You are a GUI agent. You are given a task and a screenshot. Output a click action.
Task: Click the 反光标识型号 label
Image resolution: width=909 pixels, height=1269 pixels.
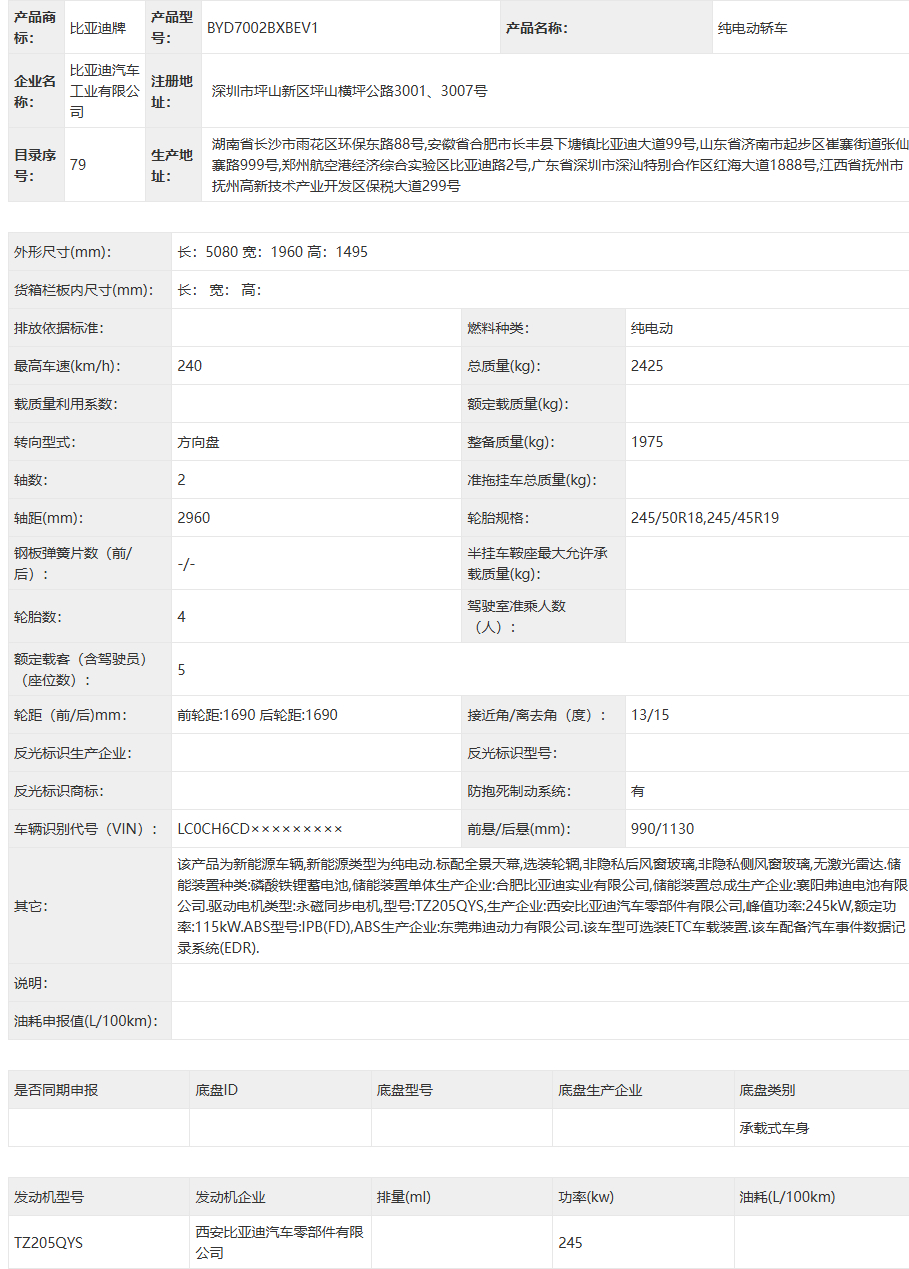[512, 753]
